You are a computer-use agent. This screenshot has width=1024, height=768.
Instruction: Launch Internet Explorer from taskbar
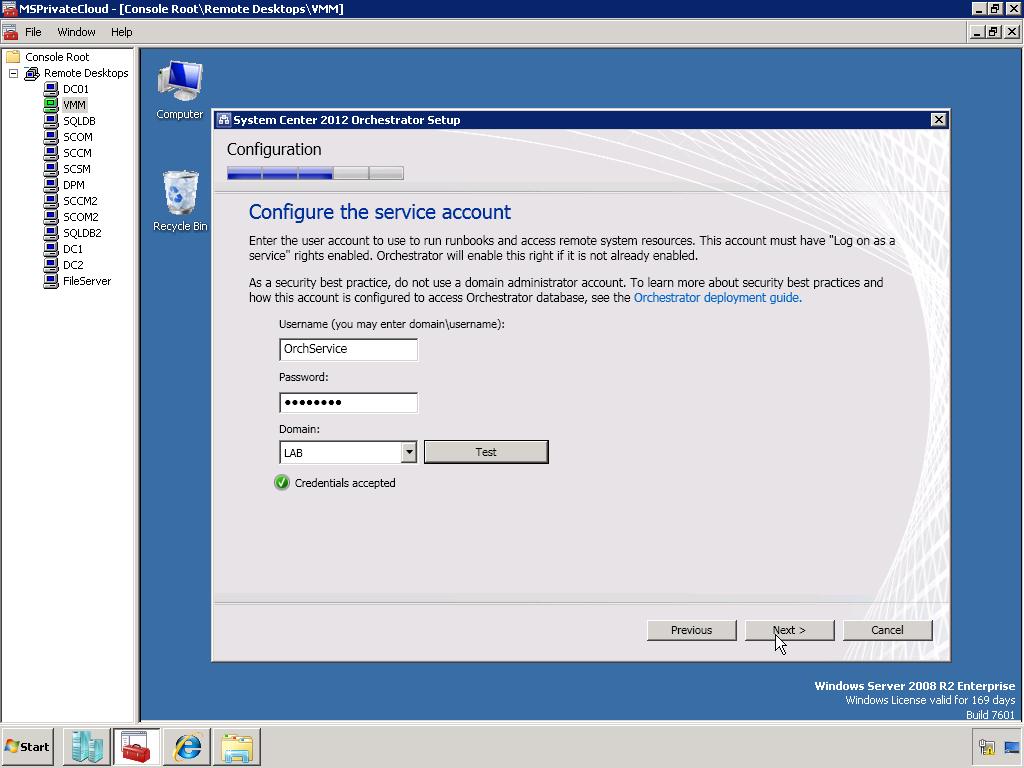click(187, 746)
